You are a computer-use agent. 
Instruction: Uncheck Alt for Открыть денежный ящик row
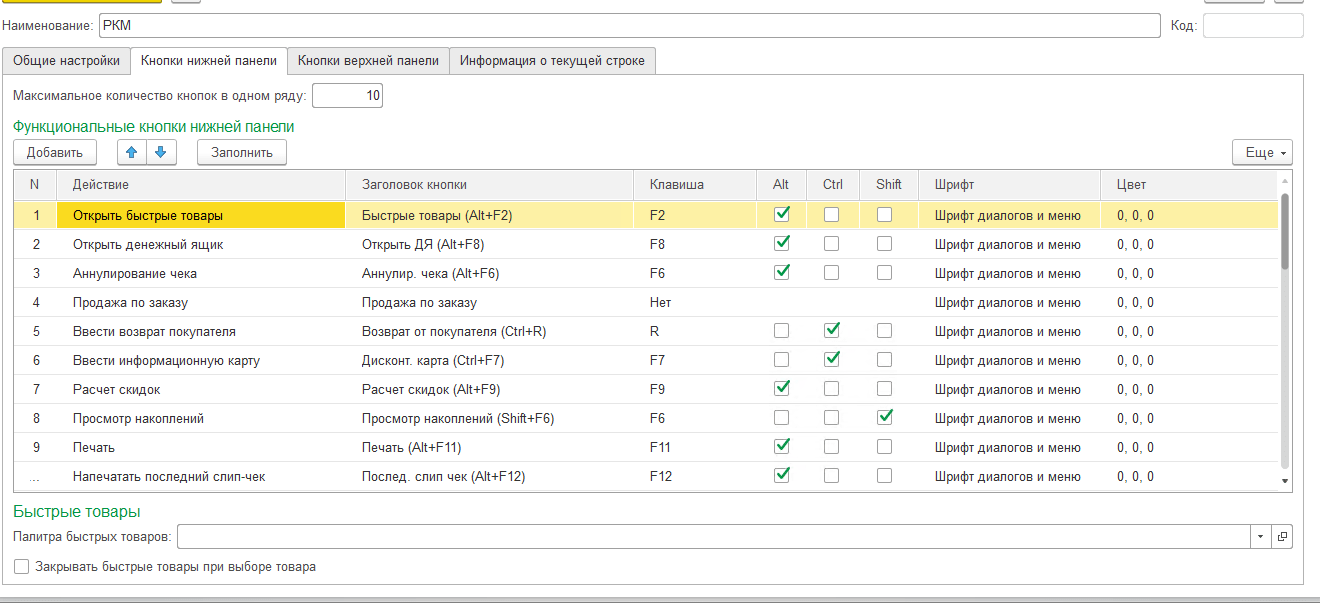[x=783, y=243]
